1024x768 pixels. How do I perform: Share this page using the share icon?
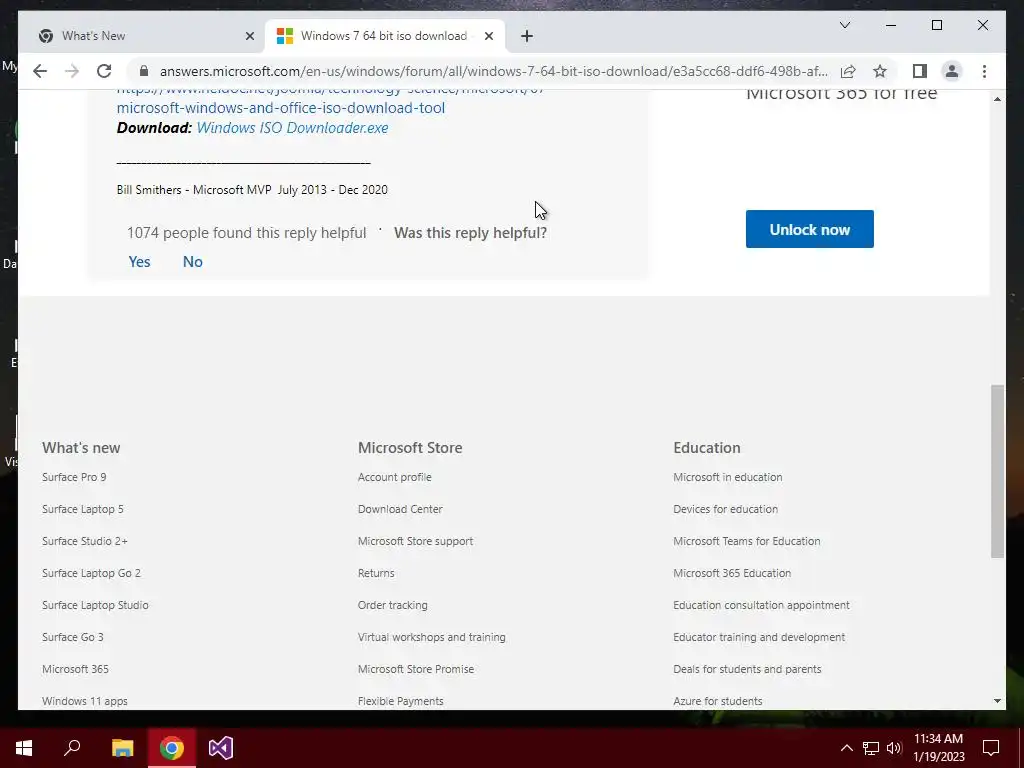pos(848,71)
